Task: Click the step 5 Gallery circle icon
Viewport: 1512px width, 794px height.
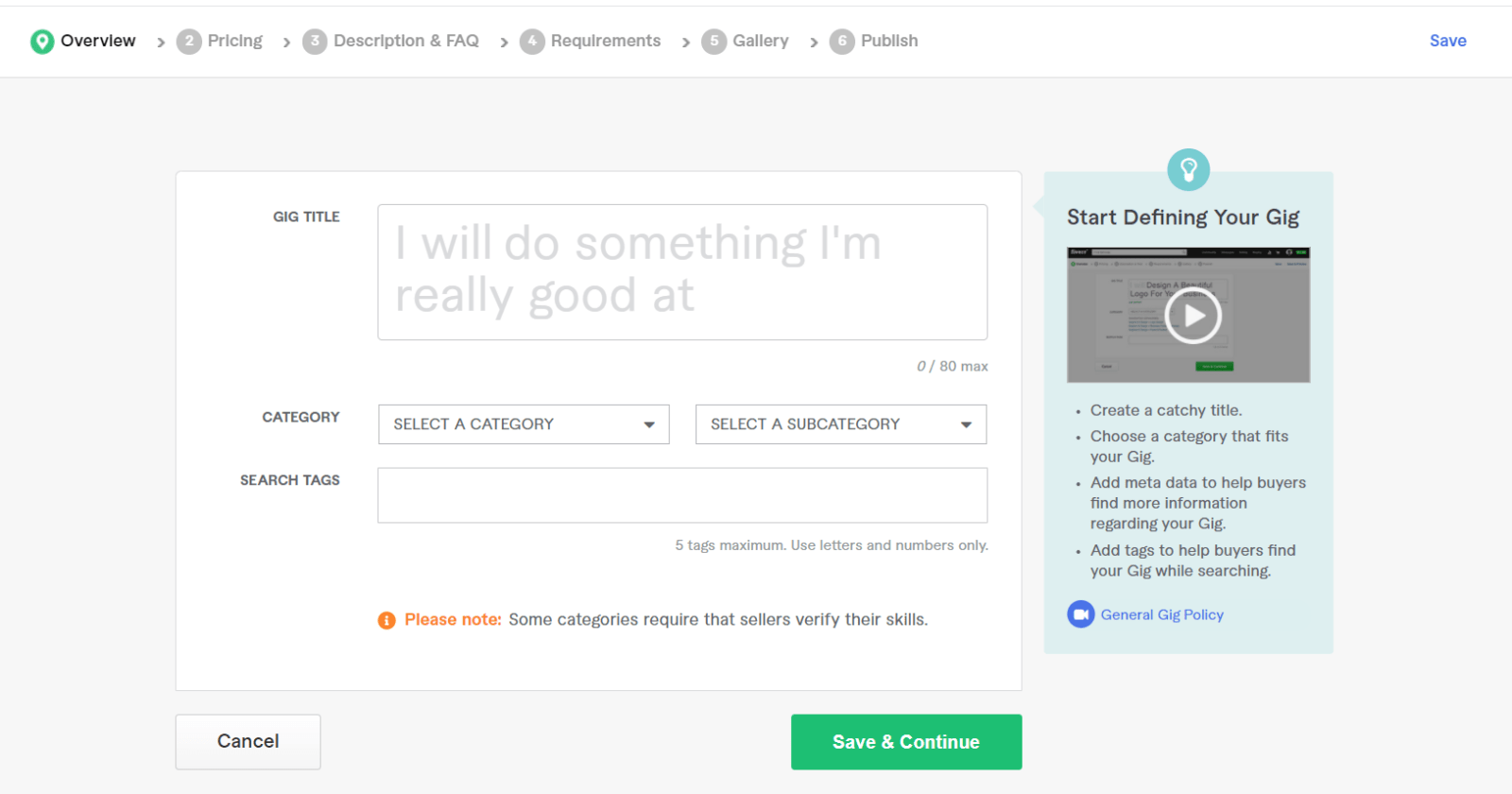Action: pyautogui.click(x=713, y=42)
